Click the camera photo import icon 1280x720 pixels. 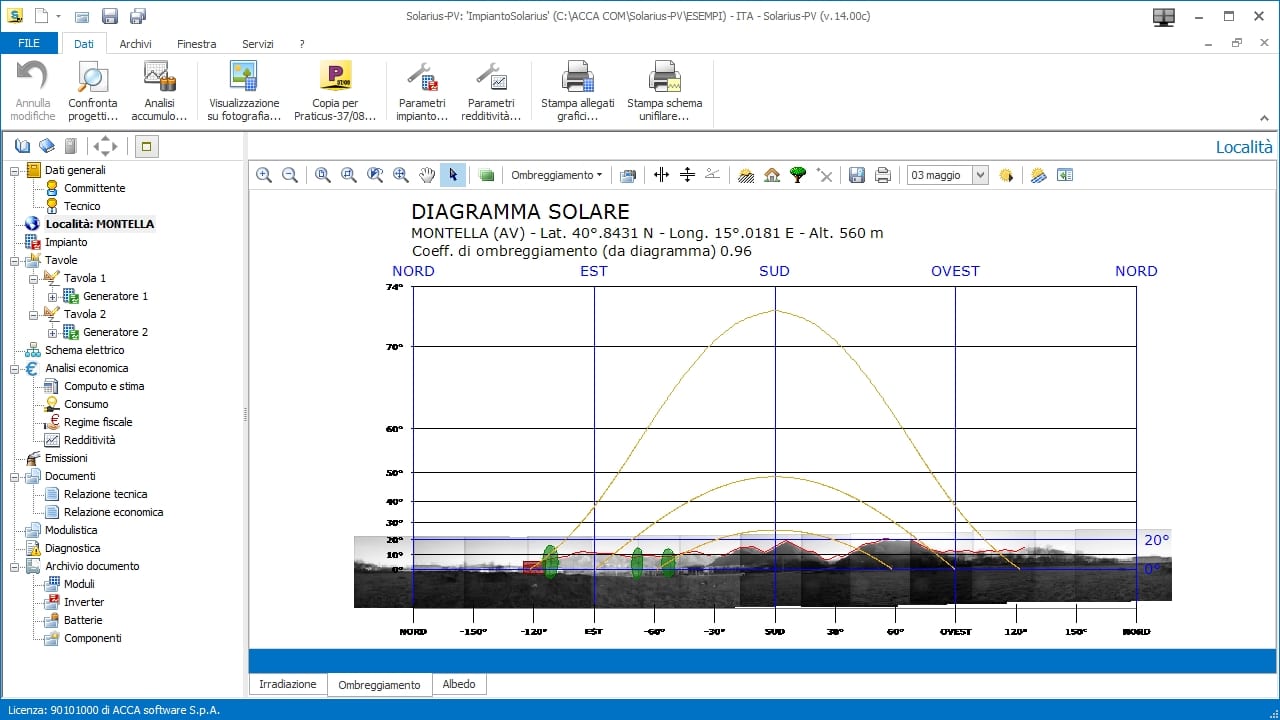click(628, 175)
